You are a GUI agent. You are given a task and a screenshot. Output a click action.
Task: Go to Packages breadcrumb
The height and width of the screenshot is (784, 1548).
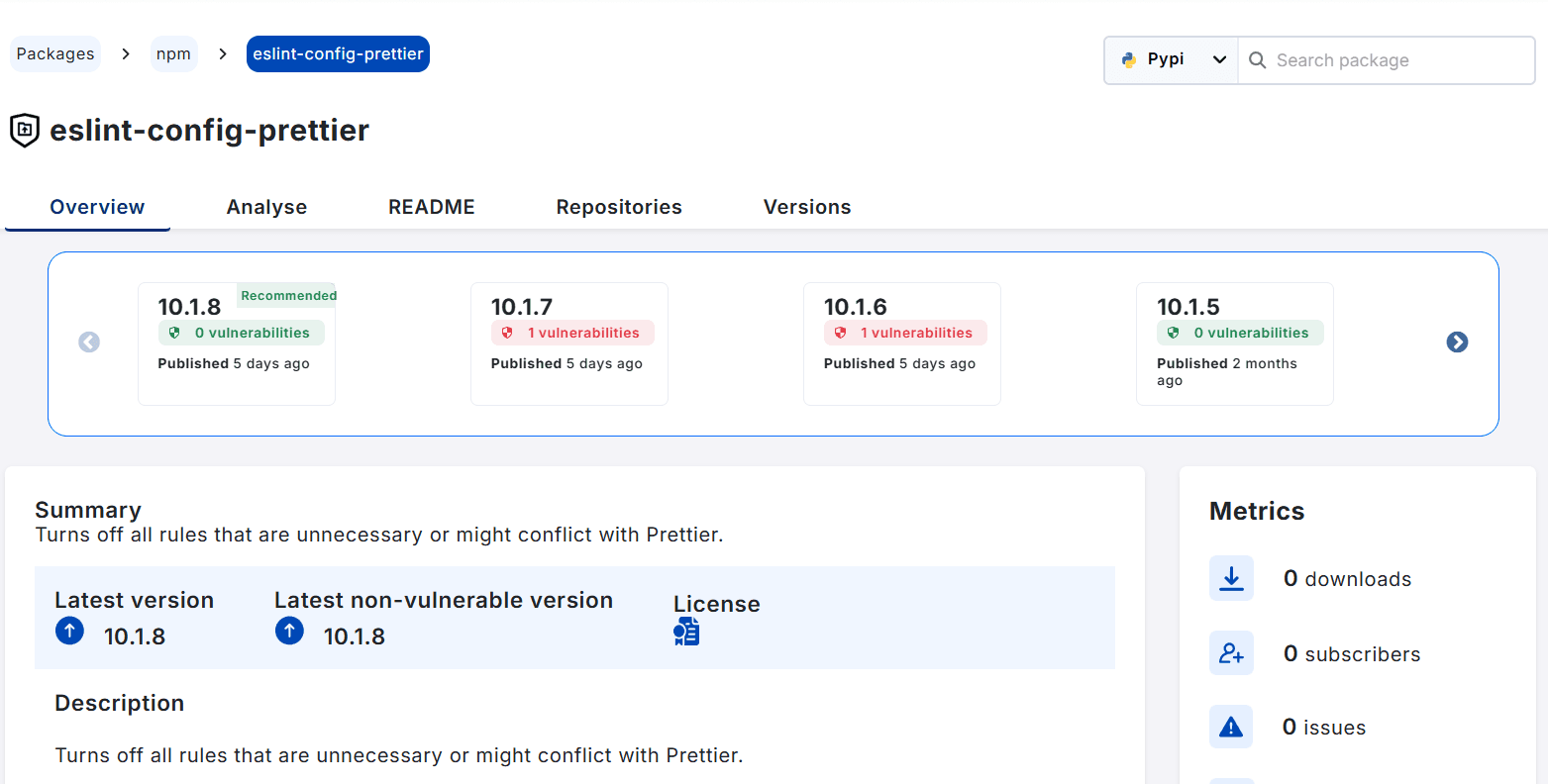click(55, 53)
